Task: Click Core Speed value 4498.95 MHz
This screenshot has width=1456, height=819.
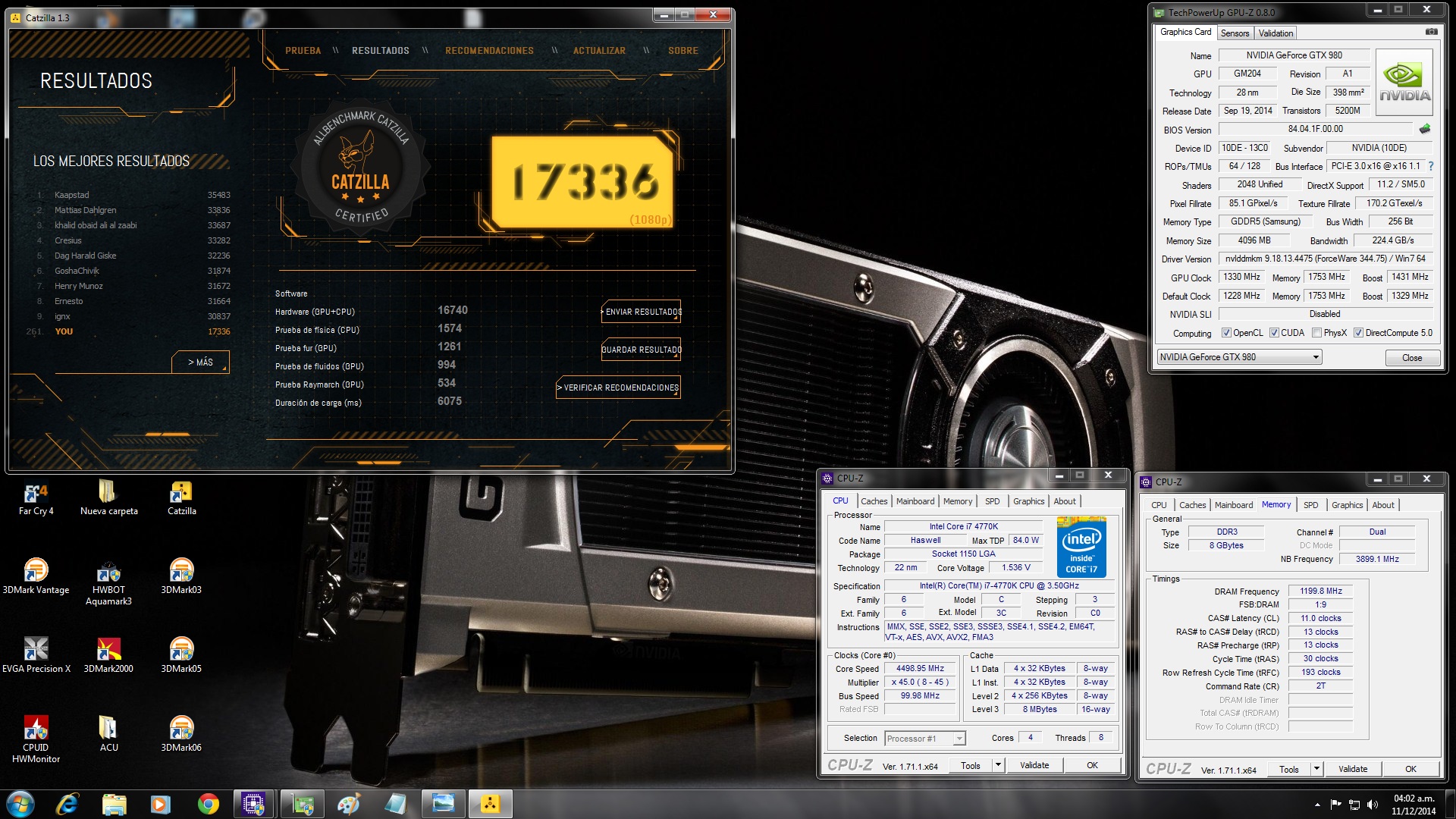Action: click(920, 669)
